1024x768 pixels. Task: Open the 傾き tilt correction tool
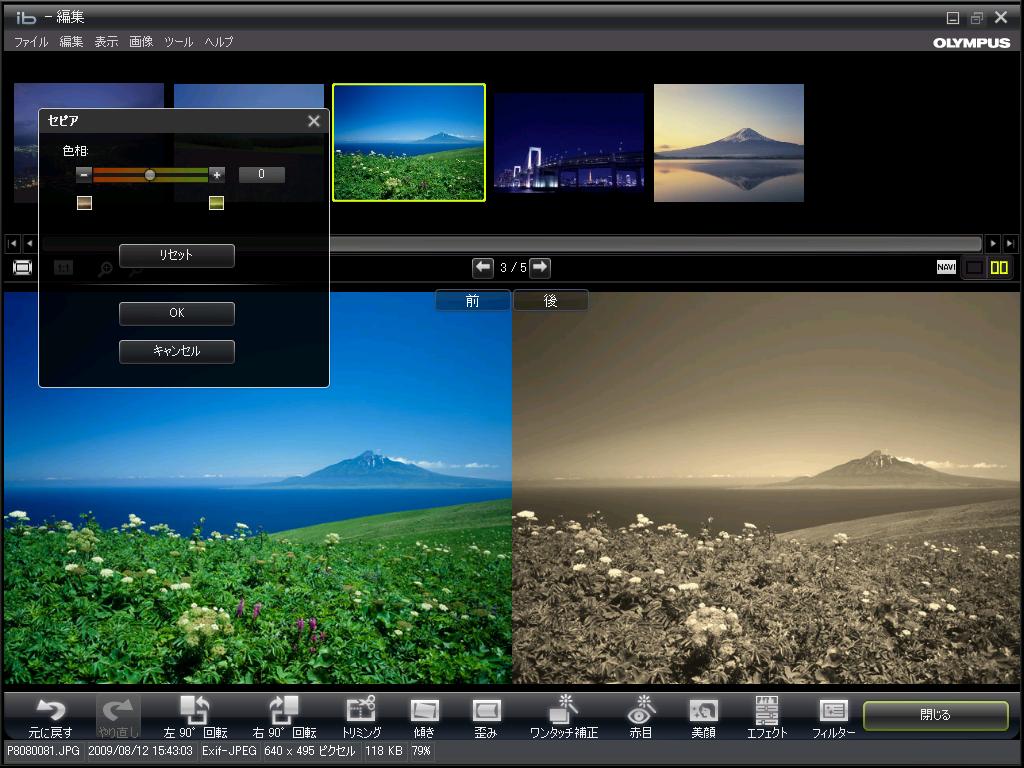pyautogui.click(x=424, y=716)
